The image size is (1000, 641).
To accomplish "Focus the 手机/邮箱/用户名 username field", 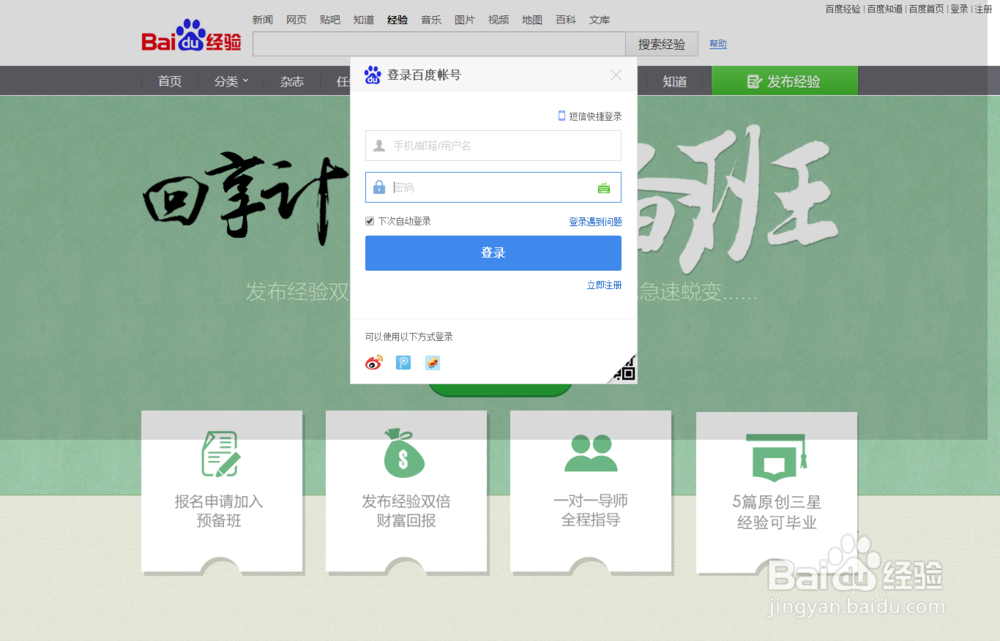I will tap(493, 145).
